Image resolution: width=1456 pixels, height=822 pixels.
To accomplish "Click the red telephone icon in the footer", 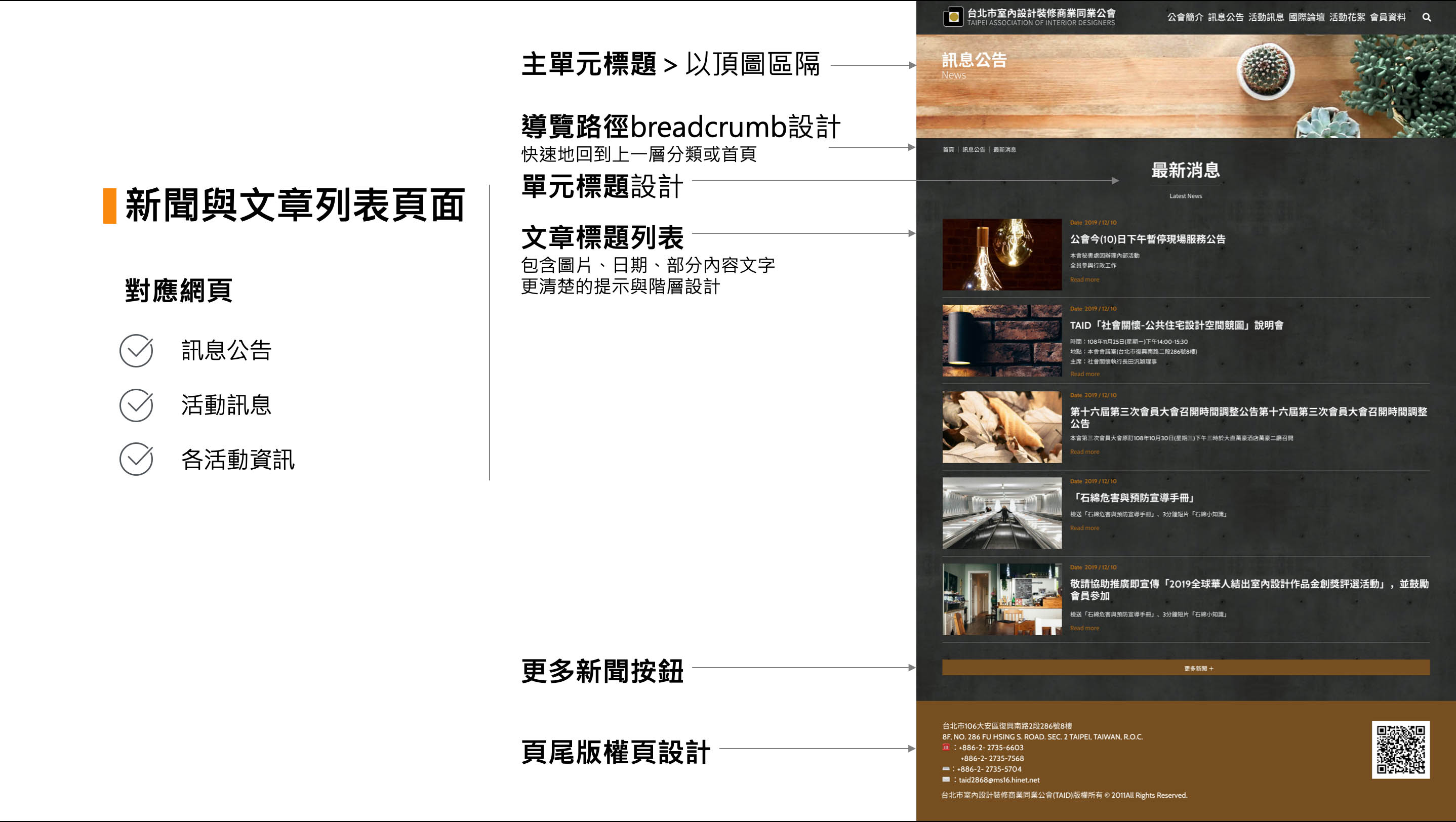I will click(x=946, y=747).
